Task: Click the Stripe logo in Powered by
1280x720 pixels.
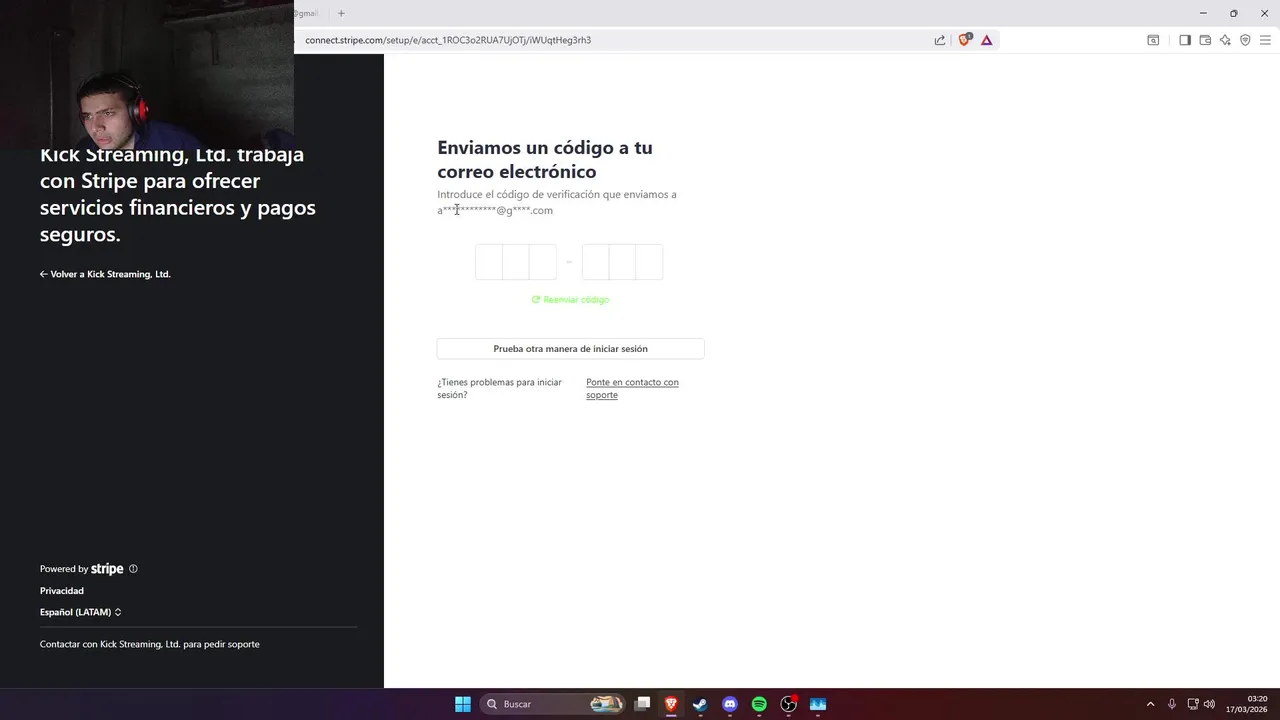Action: 107,569
